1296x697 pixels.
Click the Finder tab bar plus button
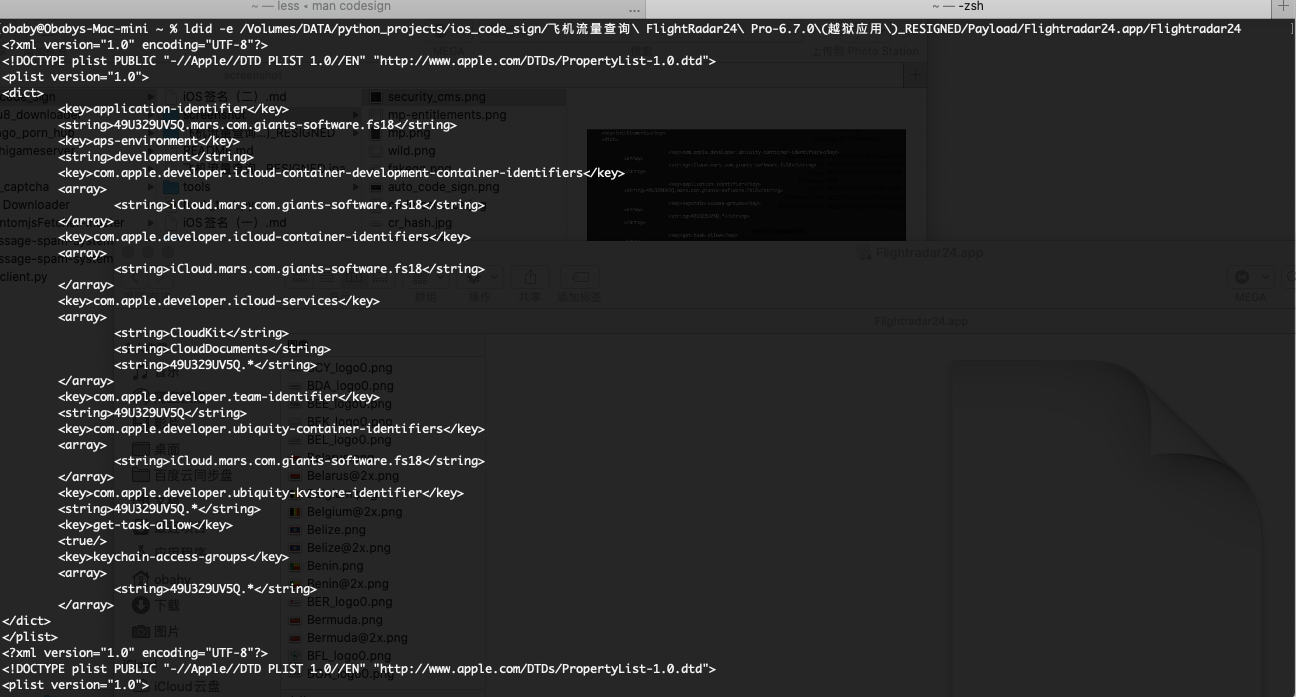[915, 73]
